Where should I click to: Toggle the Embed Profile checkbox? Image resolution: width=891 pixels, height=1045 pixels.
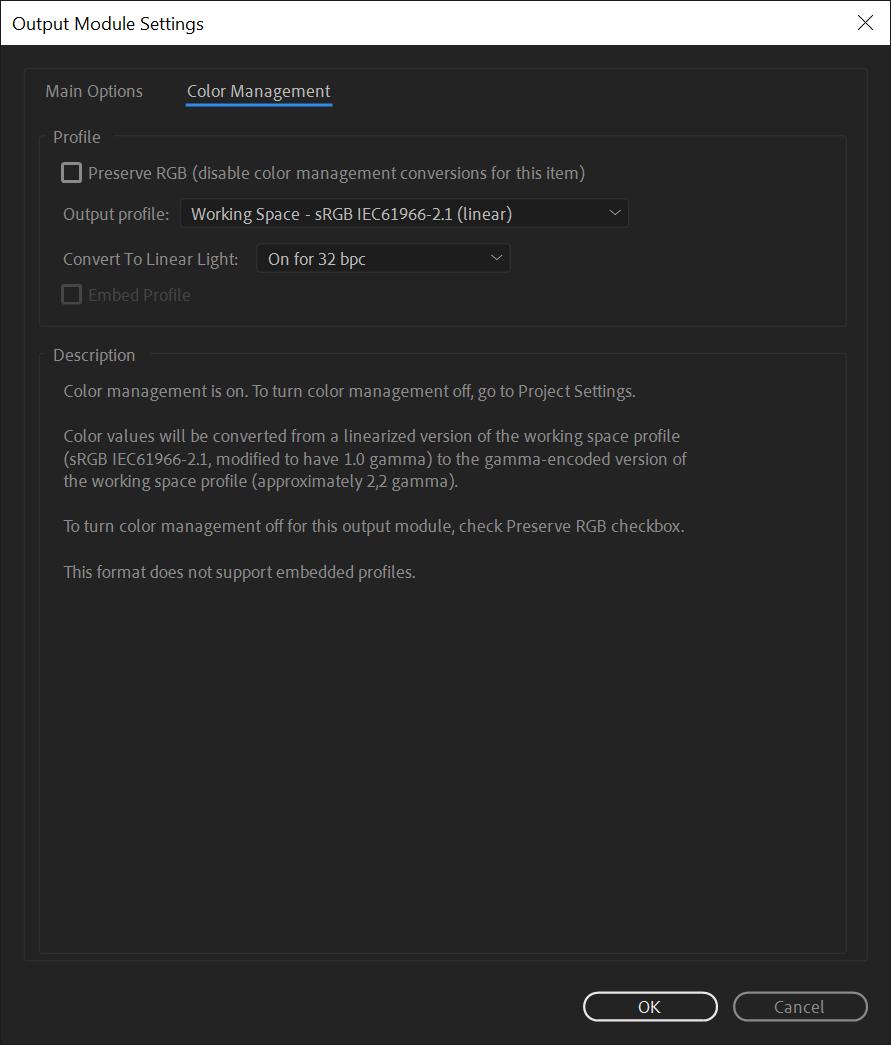pyautogui.click(x=71, y=294)
